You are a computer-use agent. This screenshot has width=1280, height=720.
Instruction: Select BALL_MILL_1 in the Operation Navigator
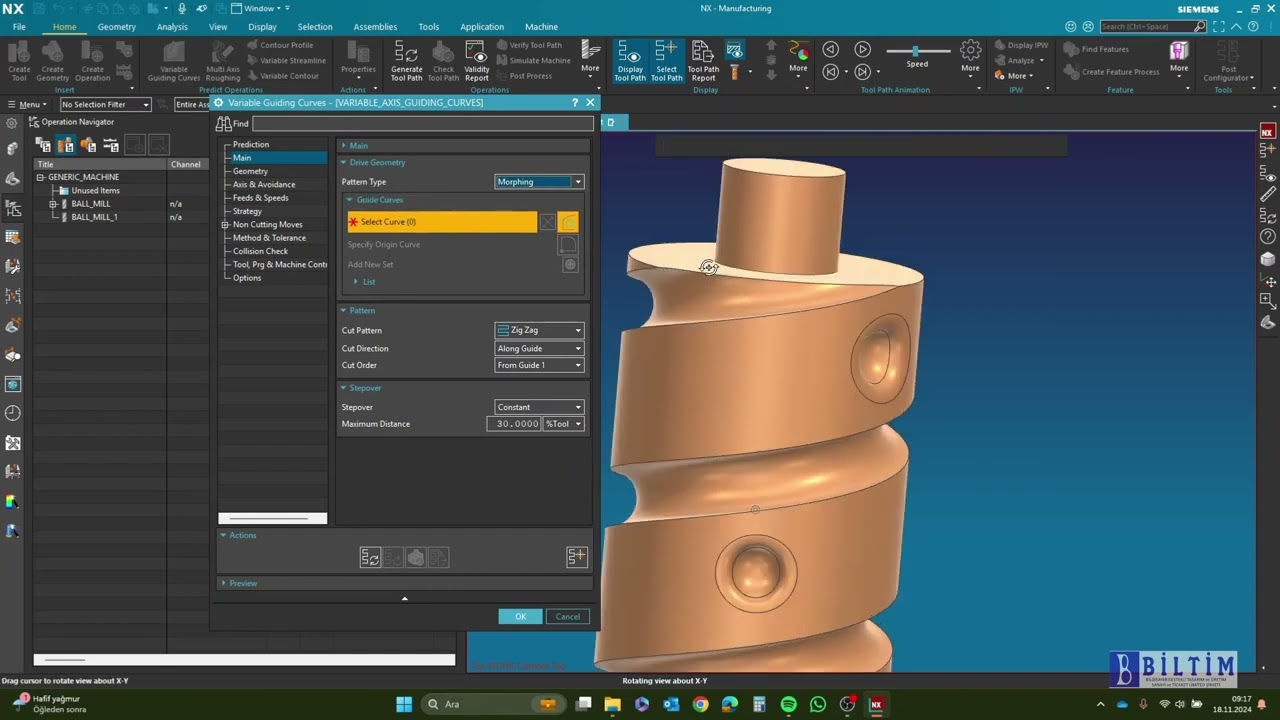[x=94, y=217]
